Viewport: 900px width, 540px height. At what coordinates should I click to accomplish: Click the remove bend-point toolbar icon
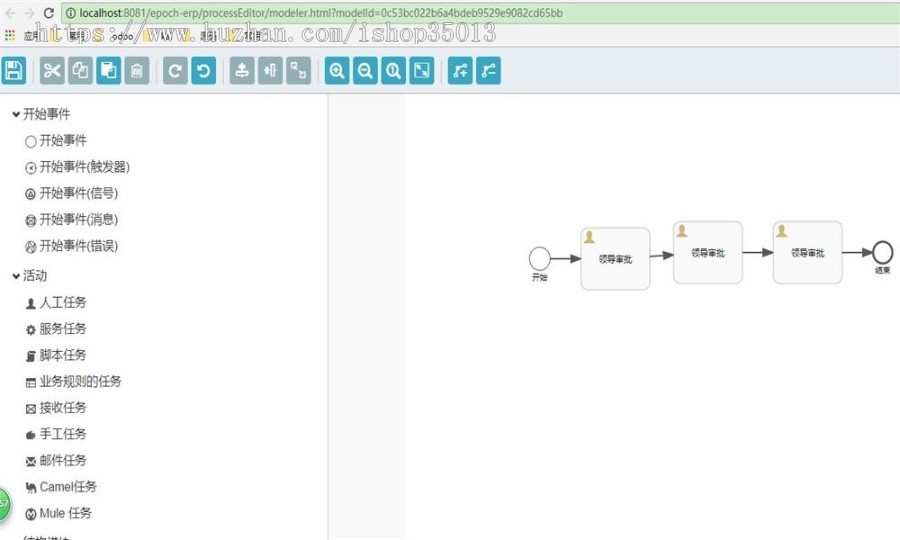pyautogui.click(x=488, y=71)
